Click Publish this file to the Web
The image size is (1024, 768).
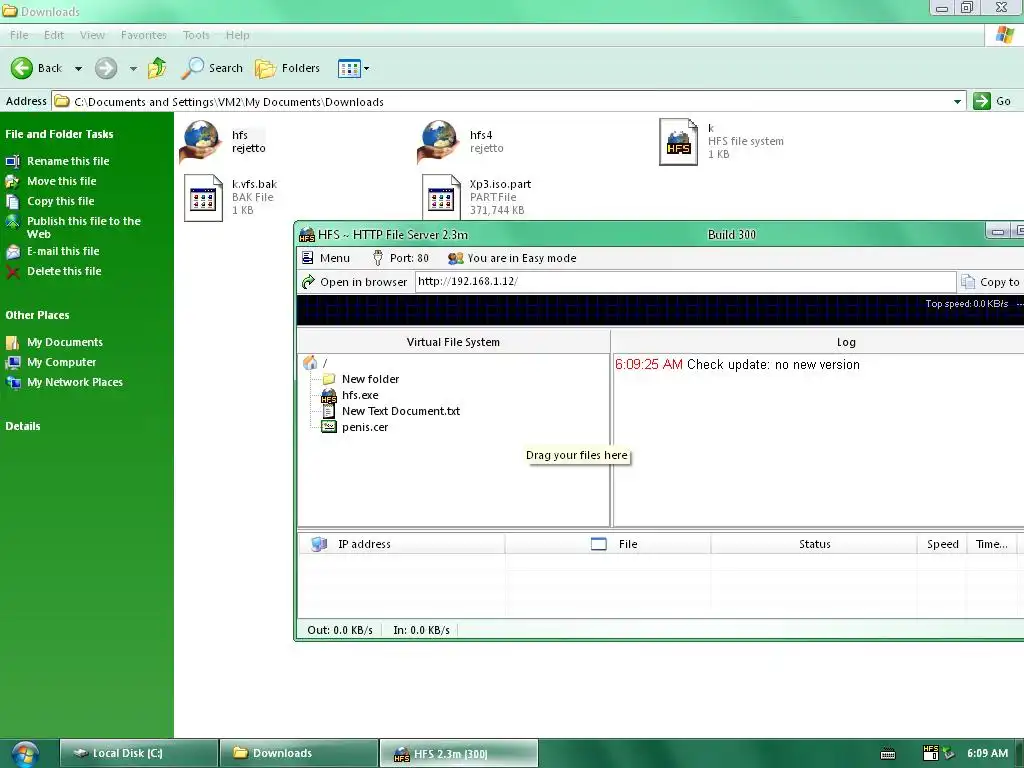click(84, 227)
